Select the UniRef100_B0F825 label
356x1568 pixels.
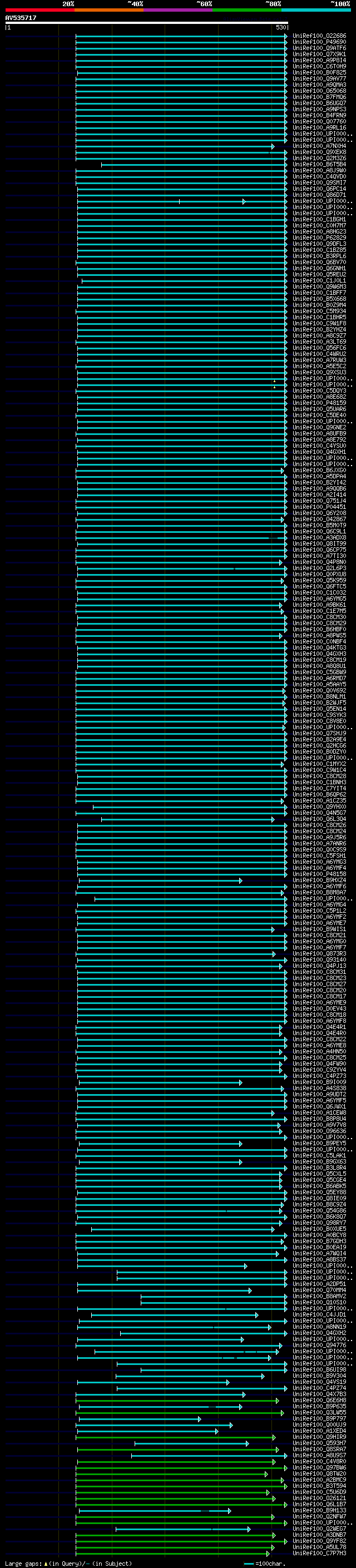click(319, 72)
